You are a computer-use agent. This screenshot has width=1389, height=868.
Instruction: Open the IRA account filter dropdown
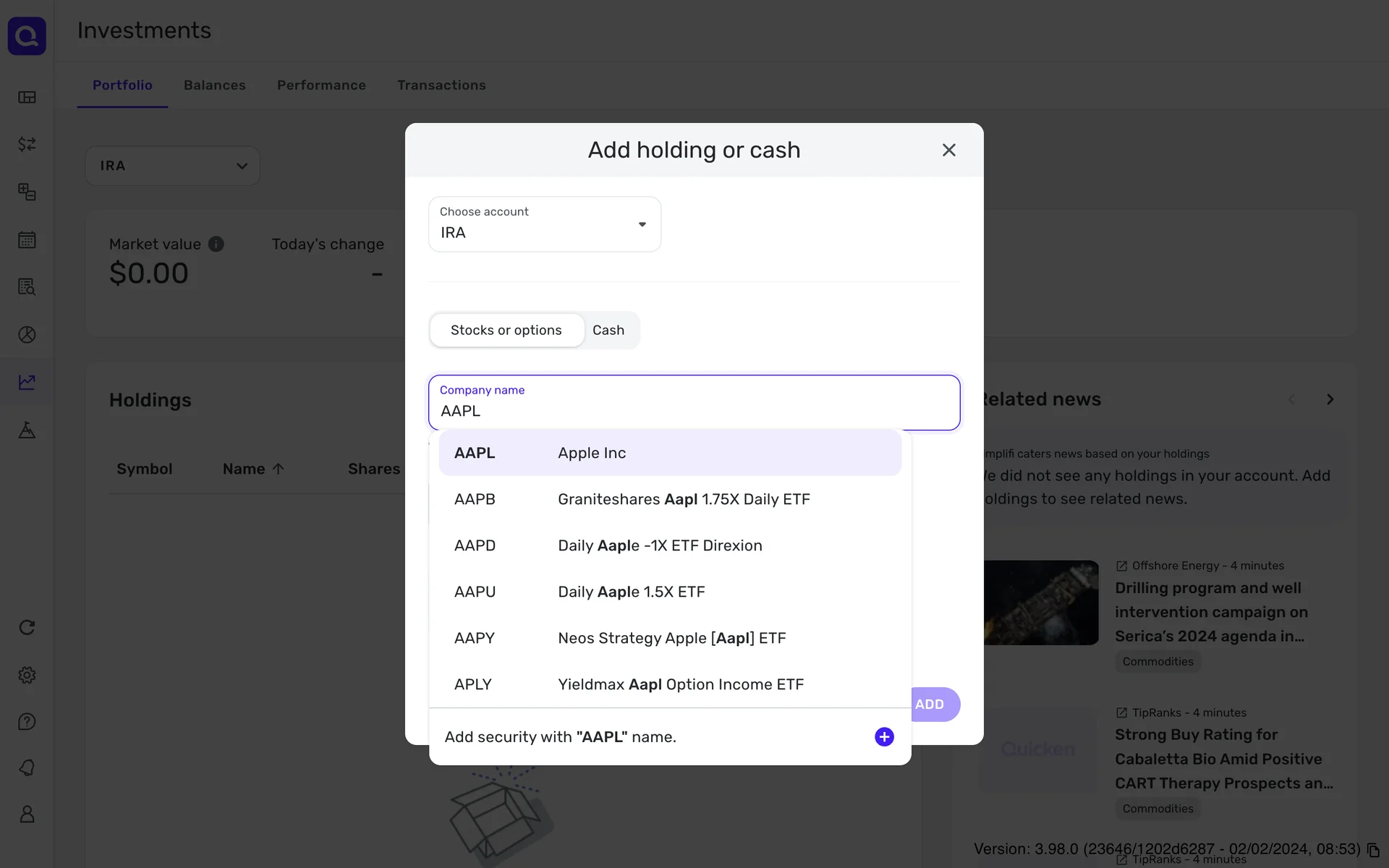click(x=172, y=166)
